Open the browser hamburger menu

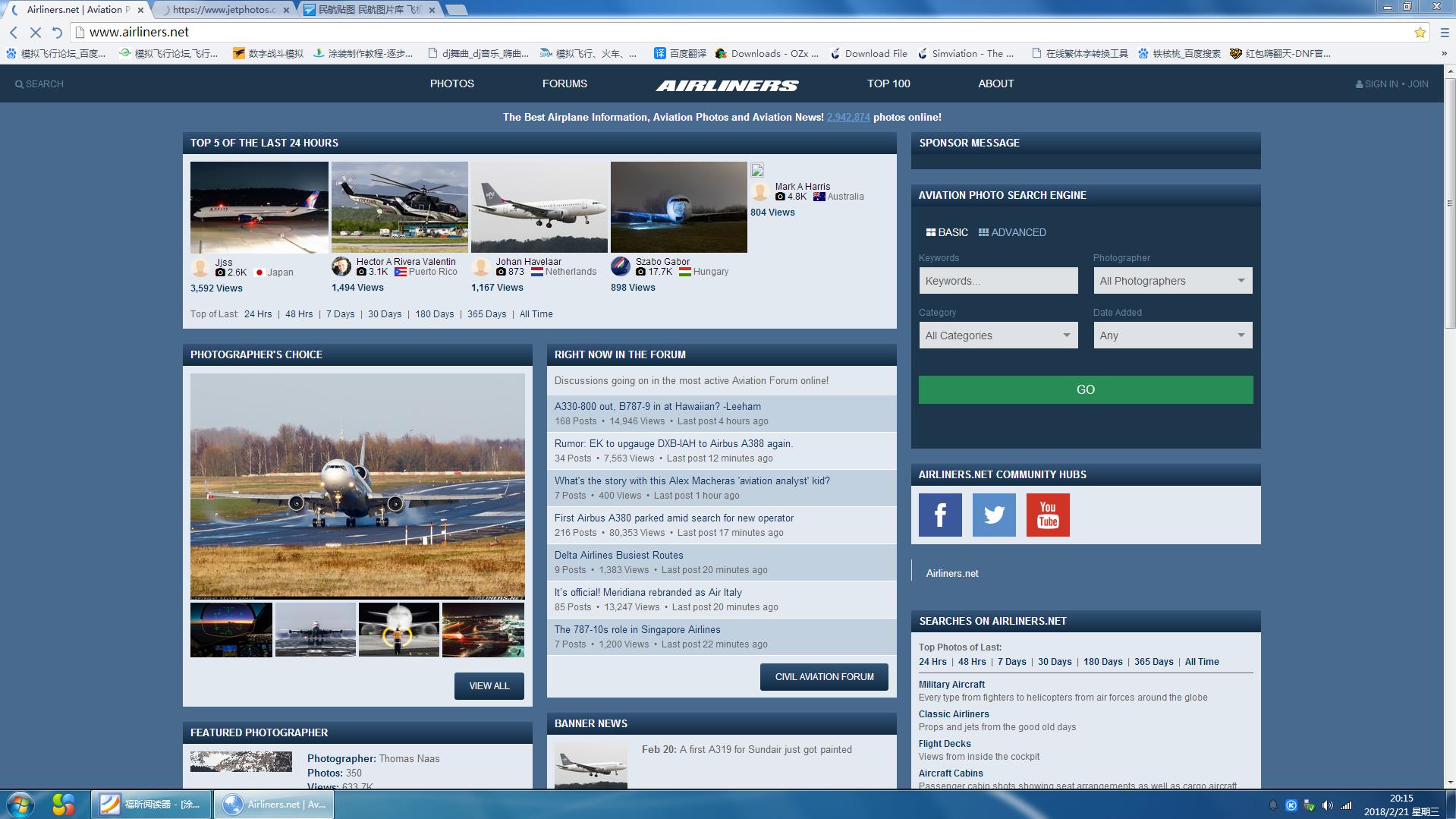click(1444, 32)
